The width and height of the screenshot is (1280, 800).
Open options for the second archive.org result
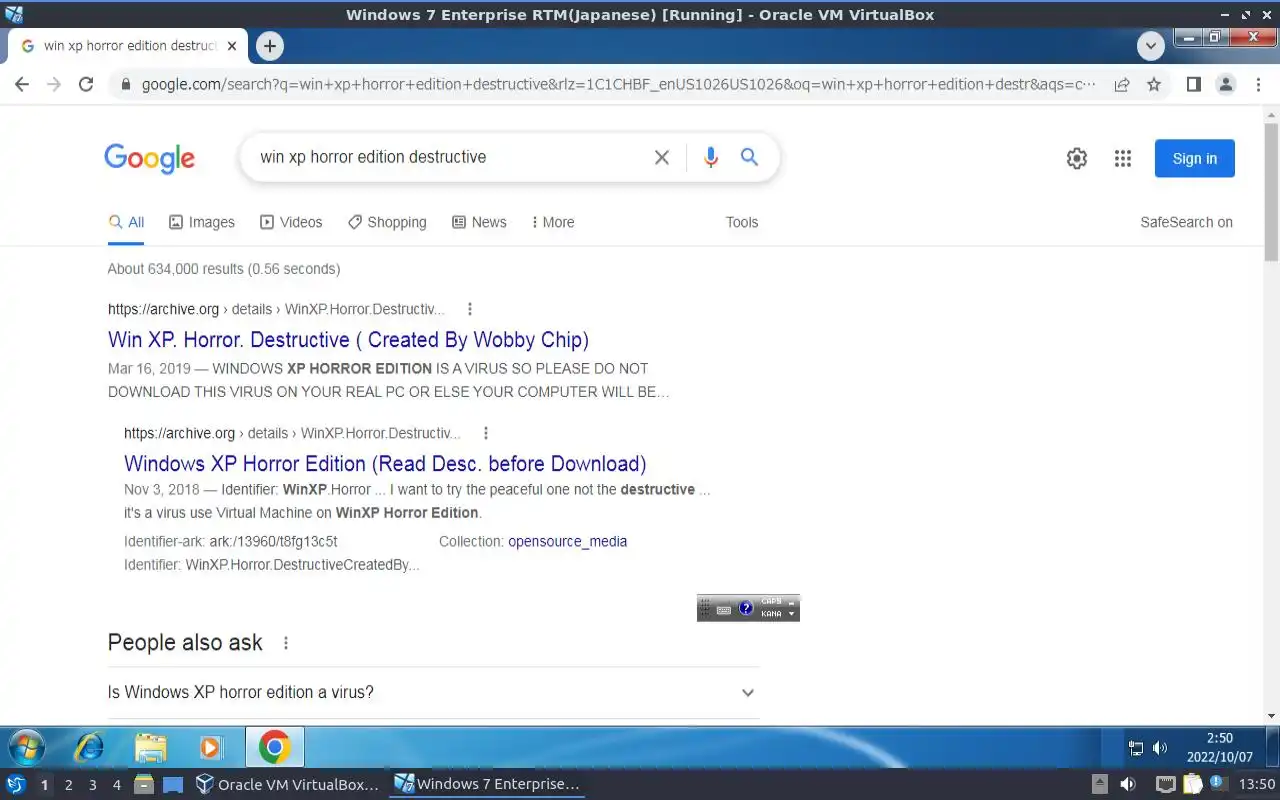click(486, 433)
